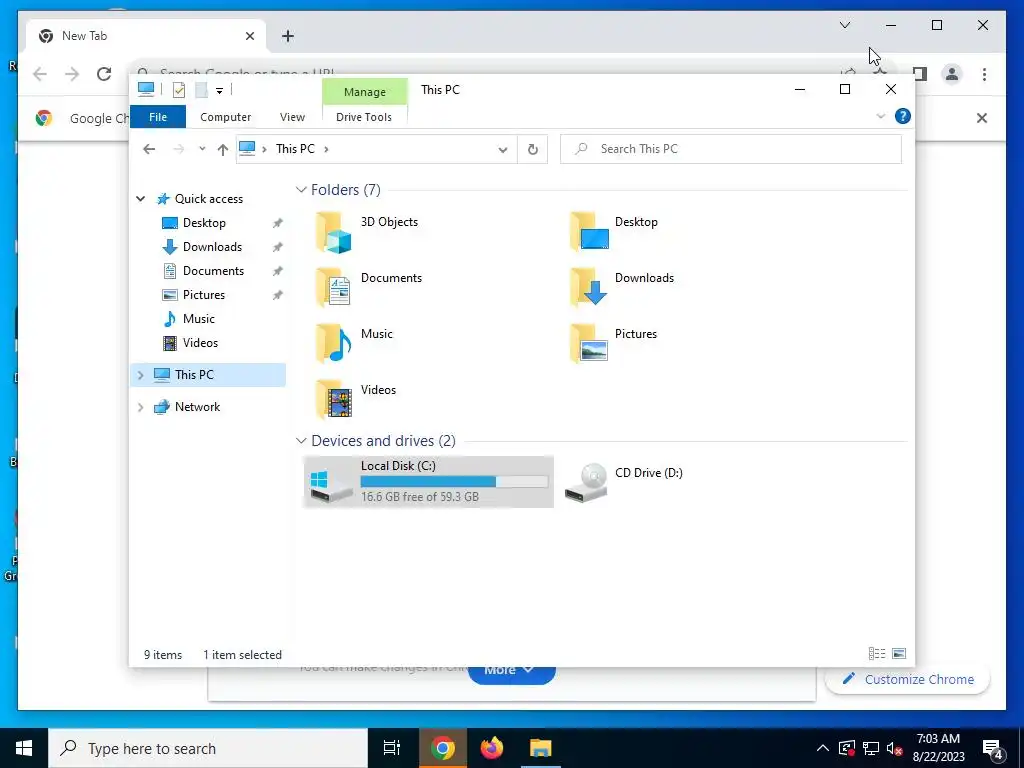This screenshot has width=1024, height=768.
Task: Open the notification center icon
Action: coord(992,748)
